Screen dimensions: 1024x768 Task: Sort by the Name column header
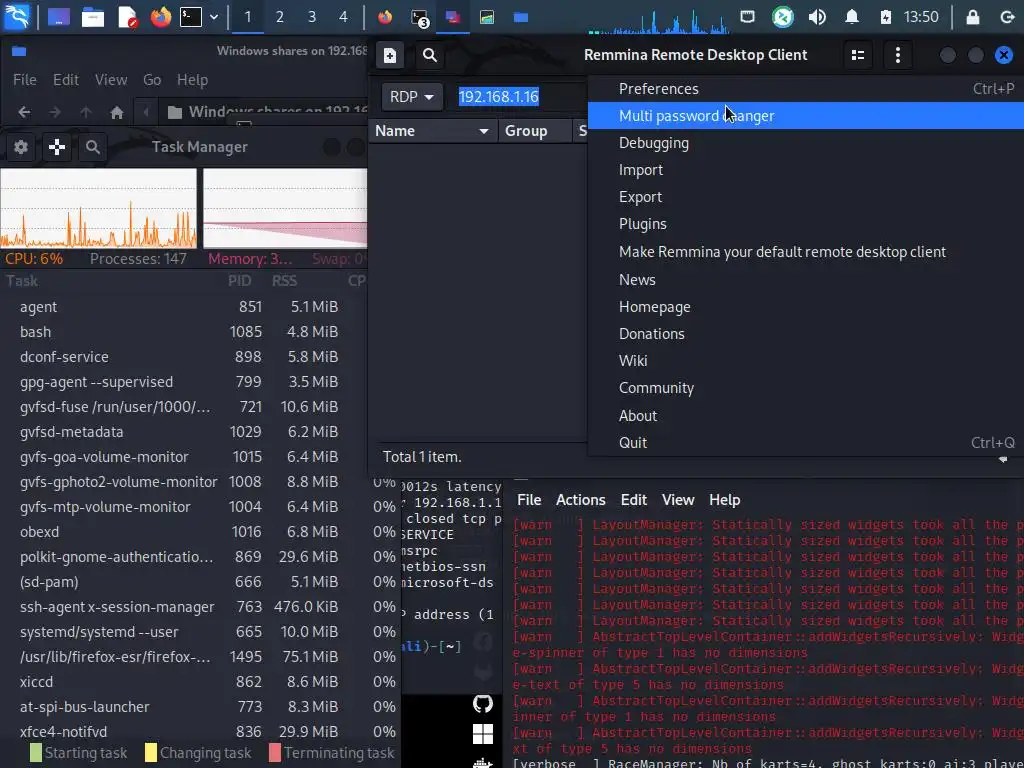(432, 131)
